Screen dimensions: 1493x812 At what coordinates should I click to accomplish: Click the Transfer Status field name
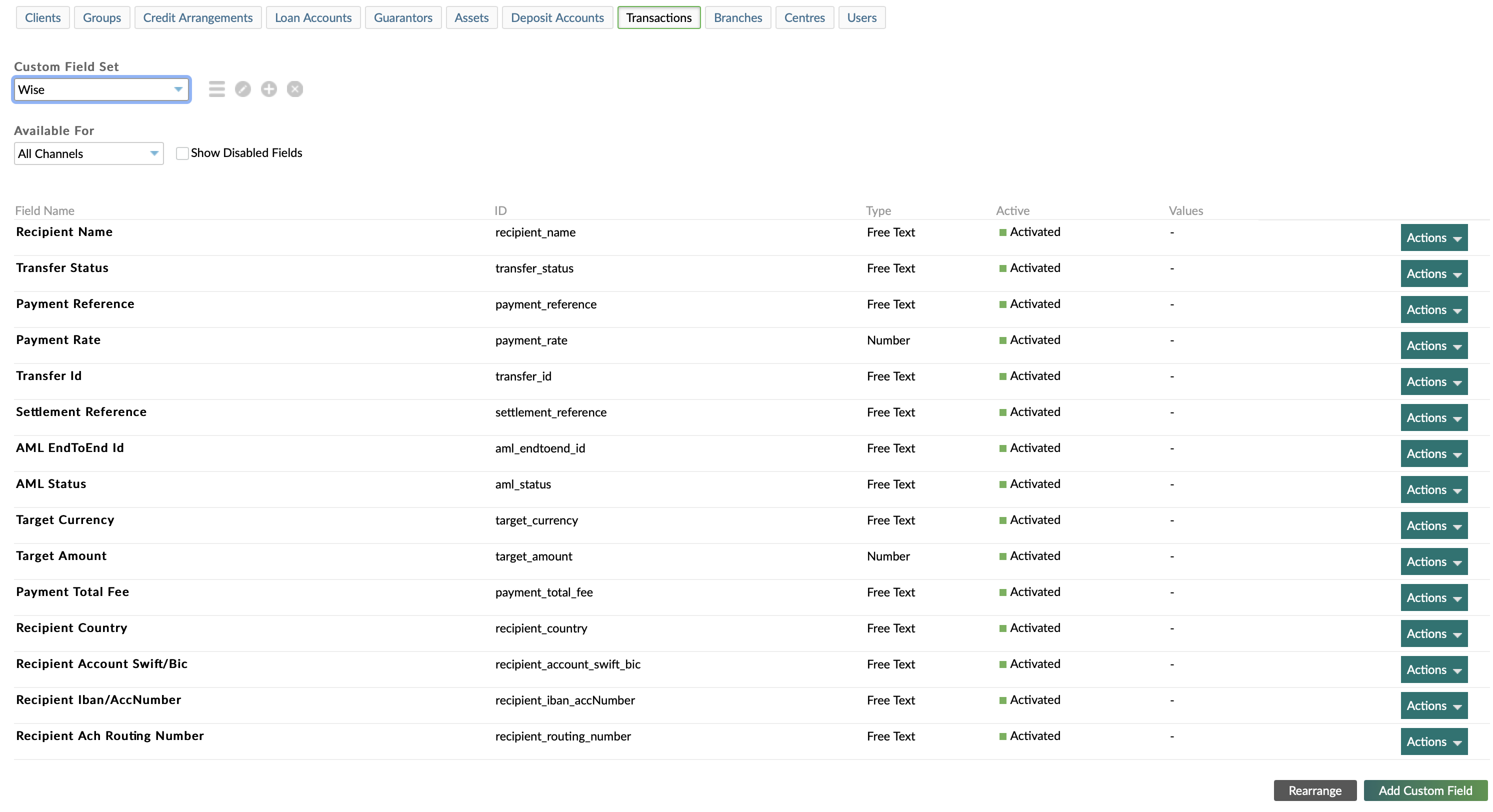tap(62, 268)
